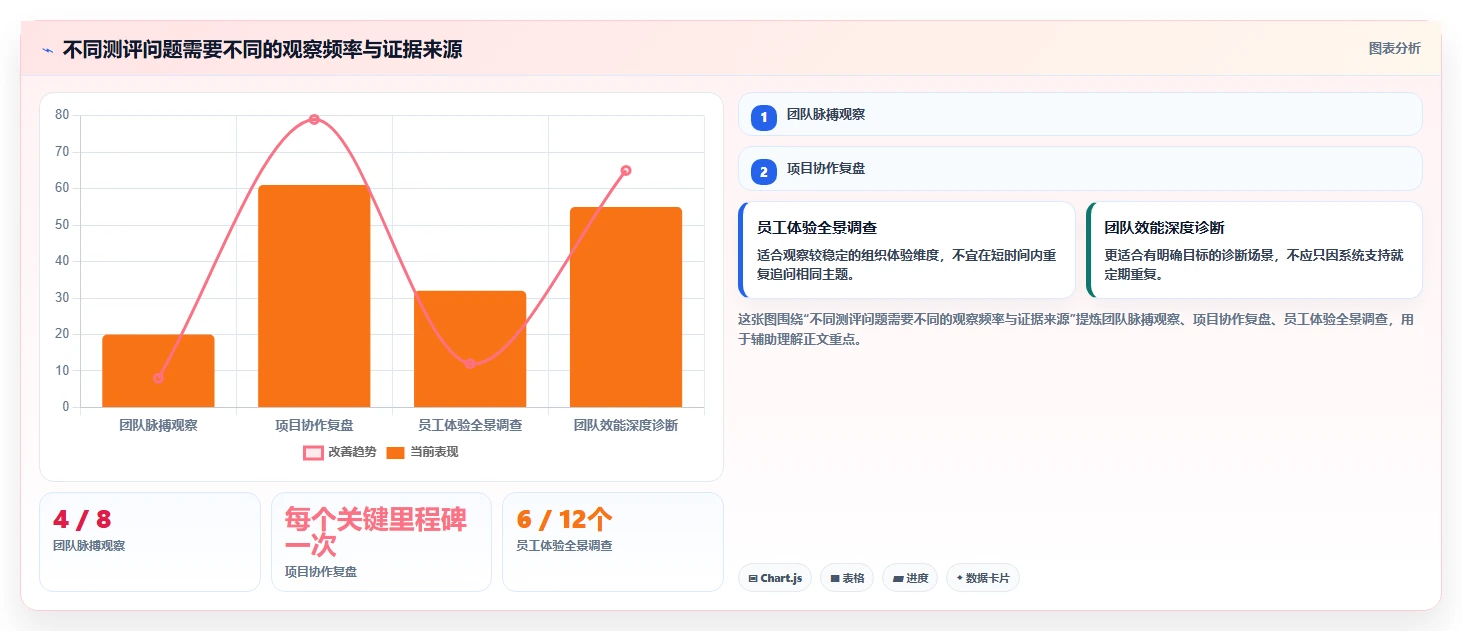1462x631 pixels.
Task: Click the 表格 tag
Action: click(x=847, y=578)
